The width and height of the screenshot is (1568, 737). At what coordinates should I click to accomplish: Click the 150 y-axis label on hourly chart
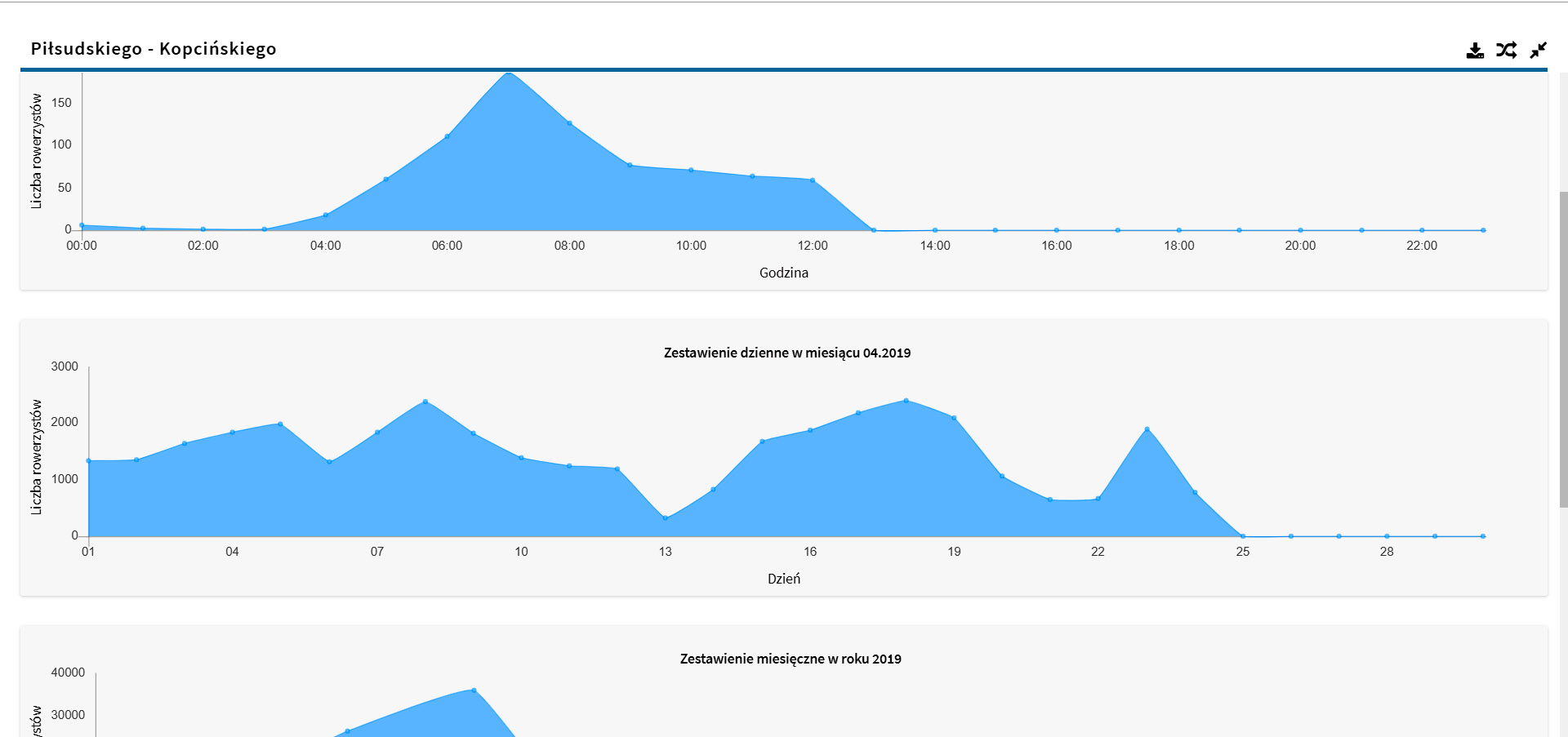tap(61, 103)
